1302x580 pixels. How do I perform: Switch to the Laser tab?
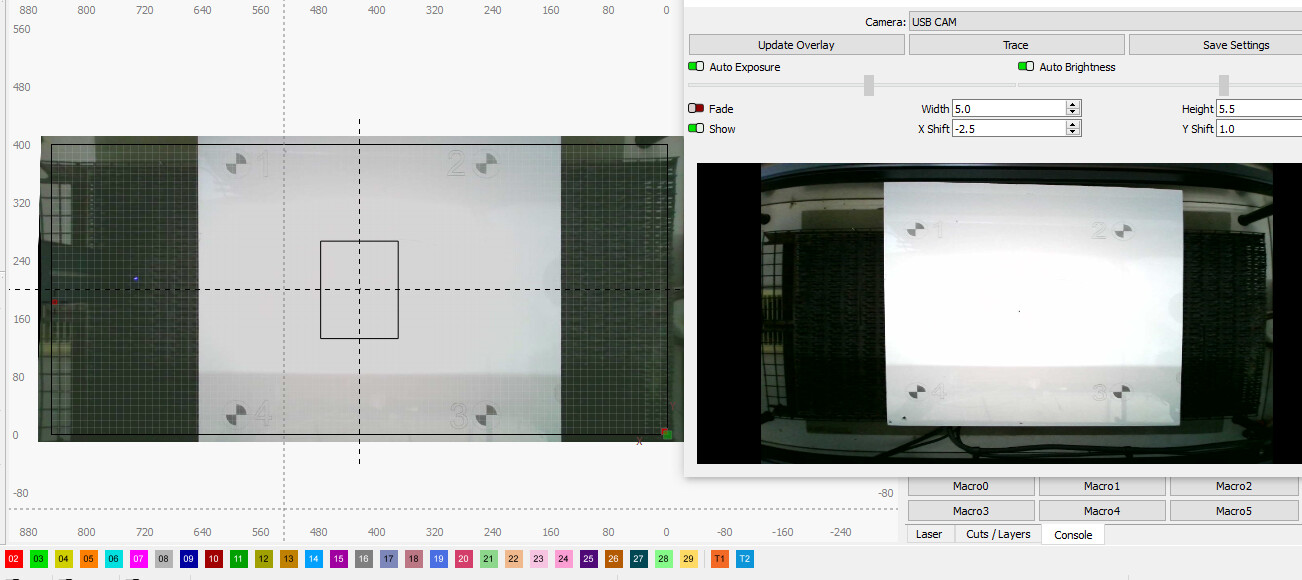tap(929, 534)
